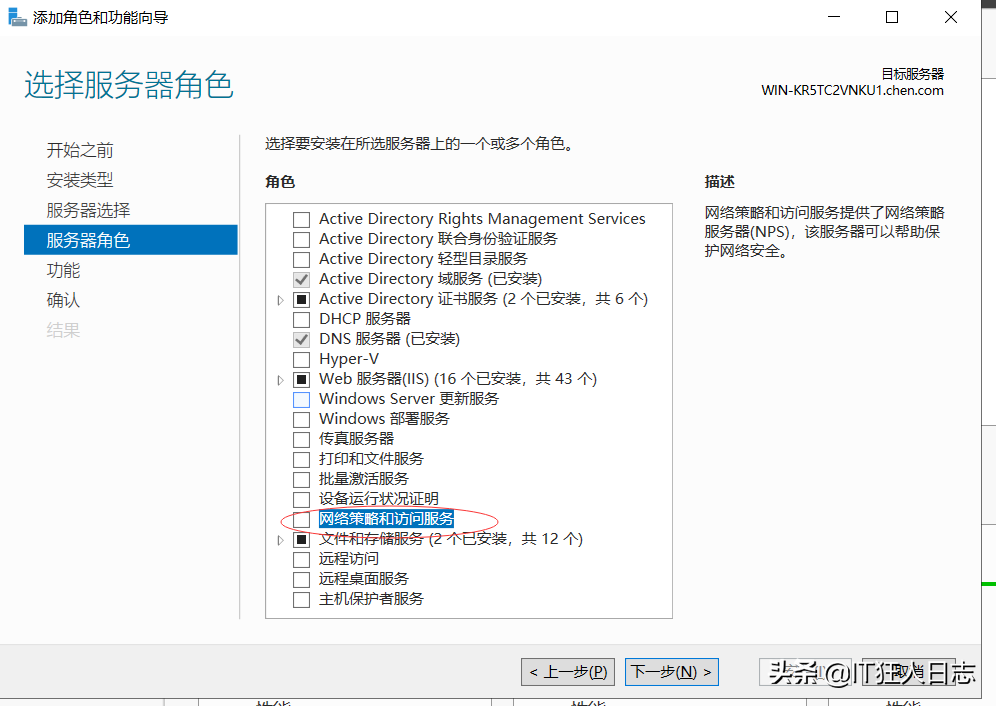Select Active Directory 域服务 (已安装) label
996x706 pixels.
point(431,279)
